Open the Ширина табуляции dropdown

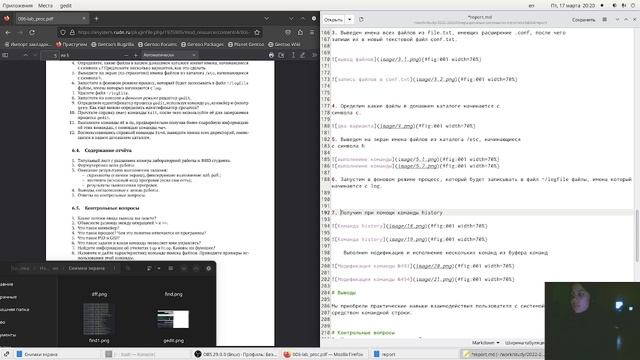(524, 343)
